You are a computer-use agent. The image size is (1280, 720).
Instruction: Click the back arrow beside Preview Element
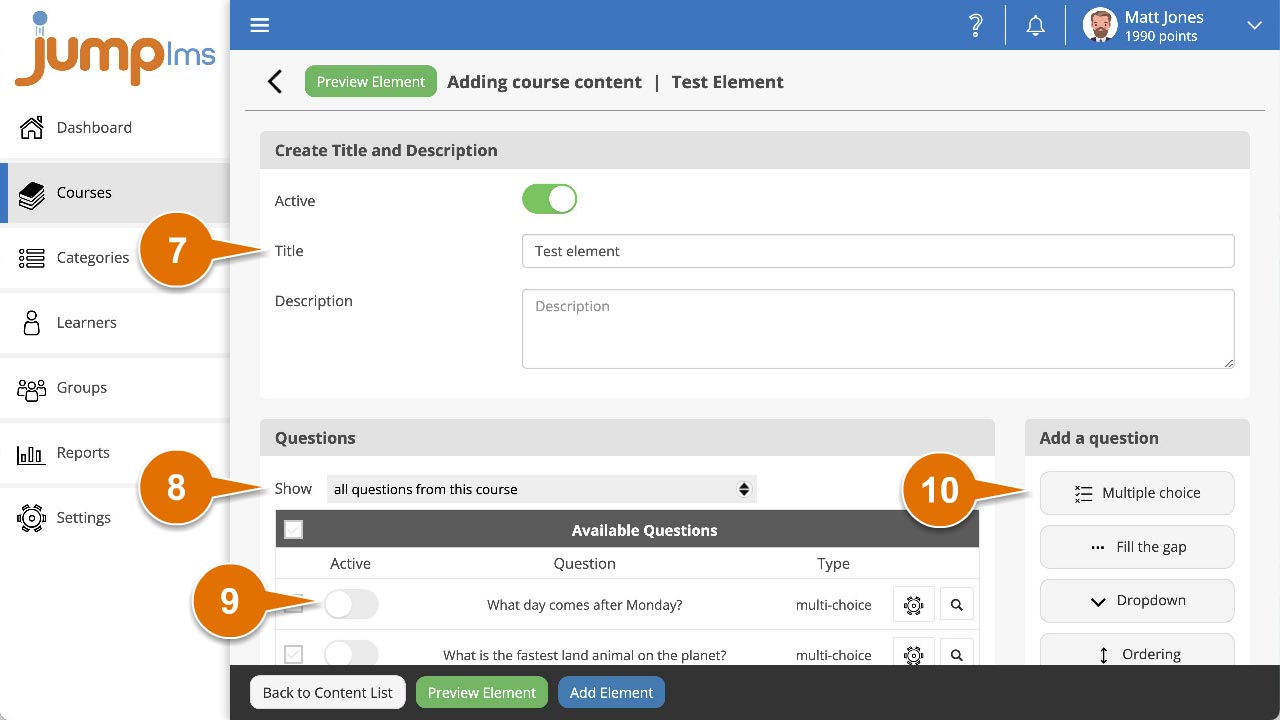coord(275,82)
